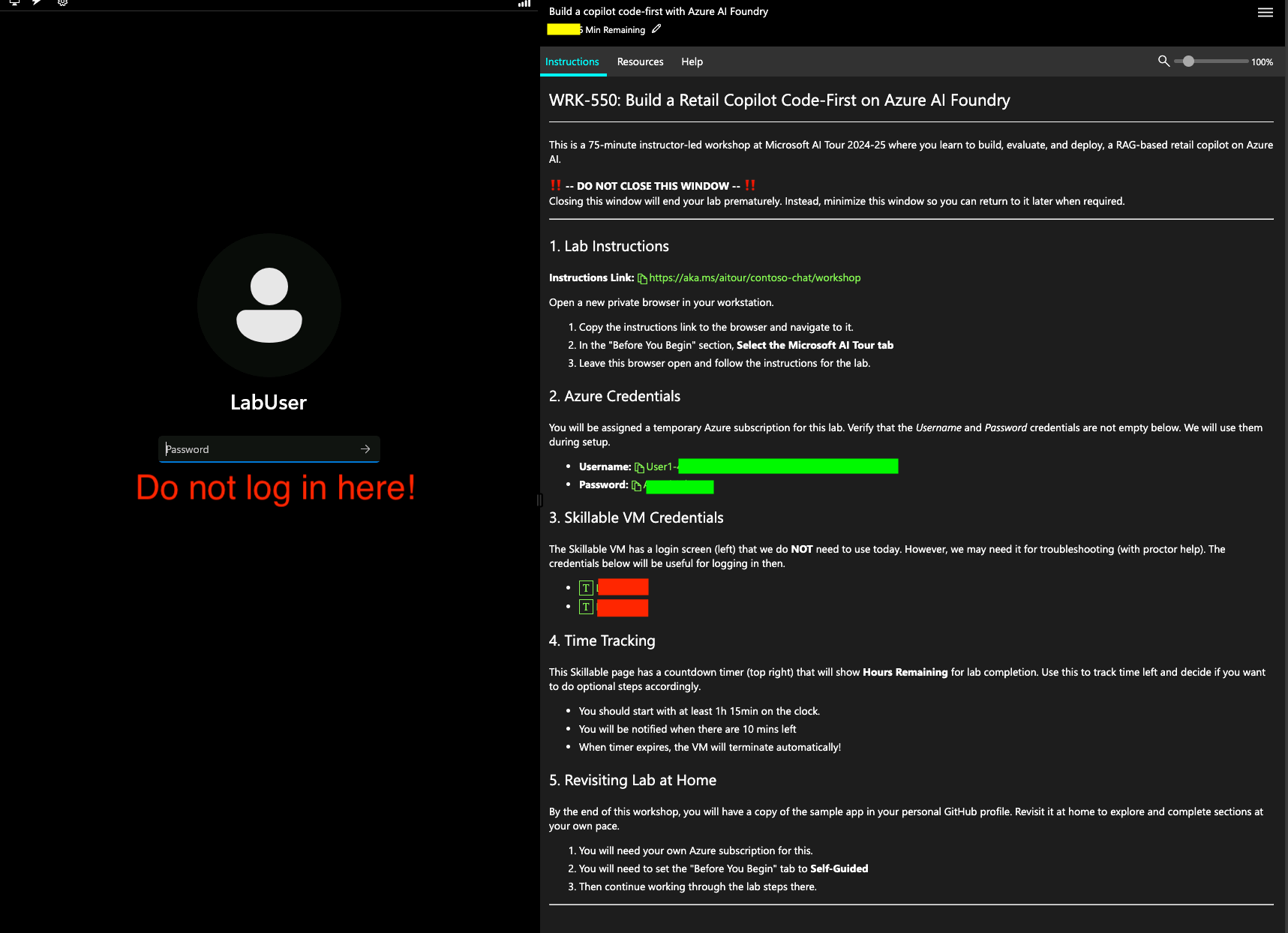Screen dimensions: 1288x933
Task: Click 'You will need your own Azure subscription' step
Action: [695, 851]
